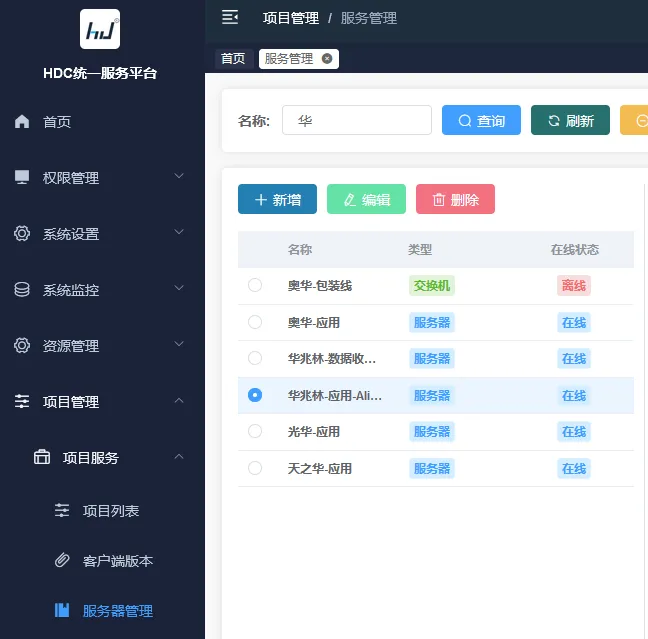The height and width of the screenshot is (639, 648).
Task: Click the briefcase icon beside 项目服务
Action: [42, 457]
